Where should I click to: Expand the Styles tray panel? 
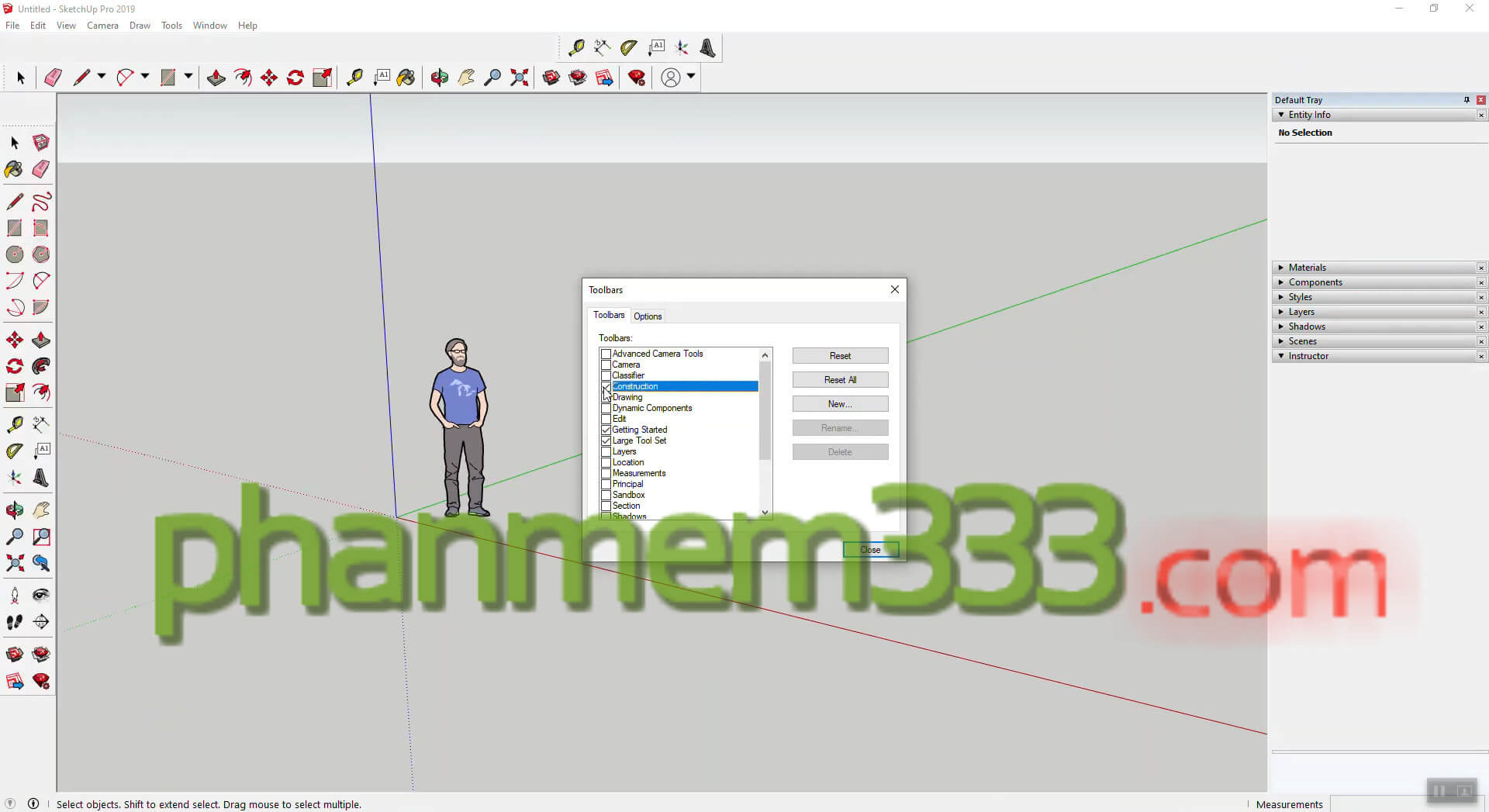pos(1281,297)
